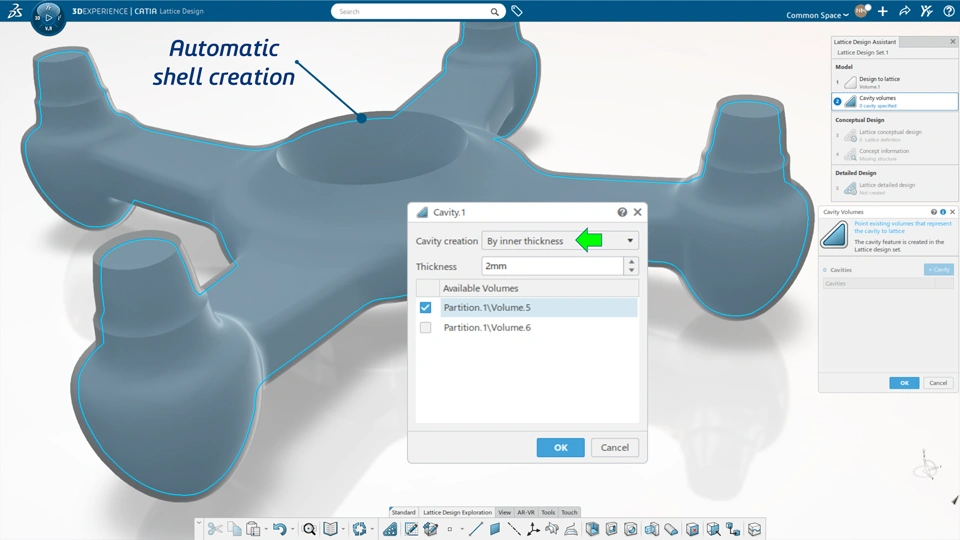Image resolution: width=960 pixels, height=540 pixels.
Task: Click the Share arrow icon in top bar
Action: pos(904,11)
